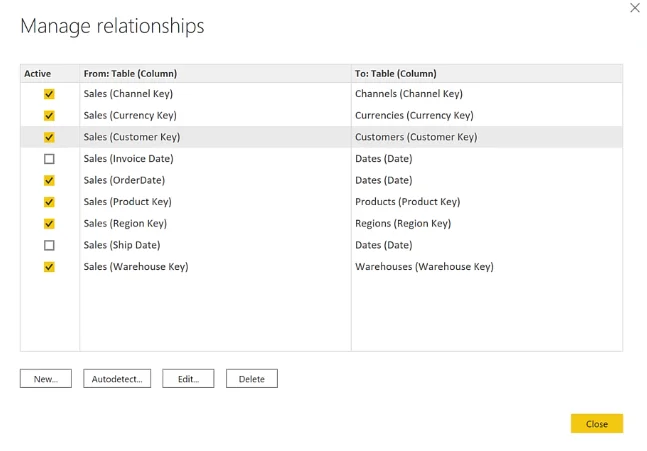The image size is (647, 451).
Task: Uncheck Active for Sales (Warehouse Key)
Action: click(x=49, y=267)
